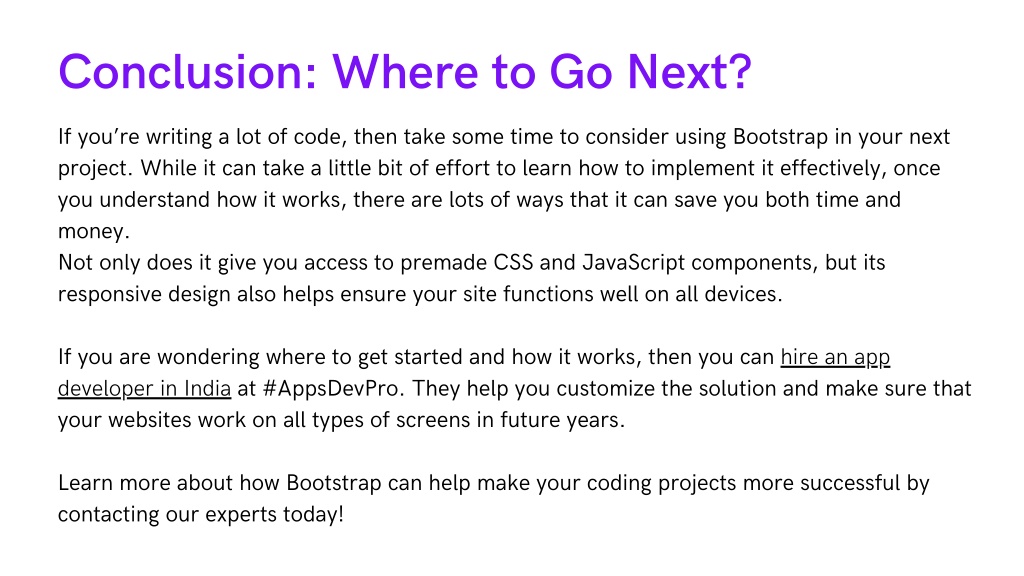Click "Bootstrap" in the final paragraph
The image size is (1024, 576).
(334, 483)
